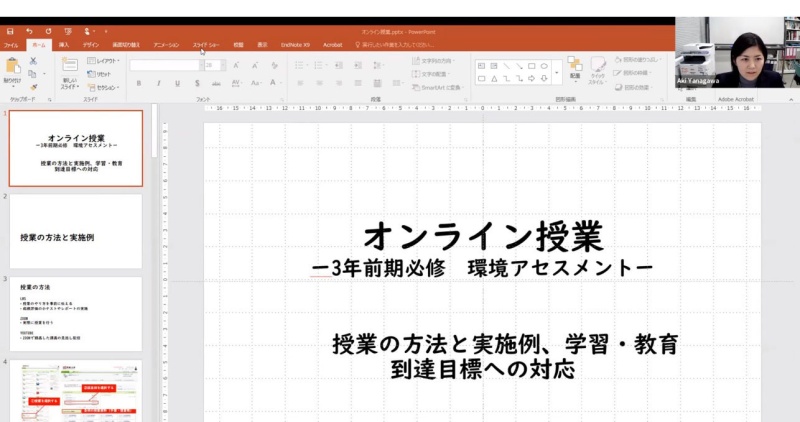Screen dimensions: 800x422
Task: Click the Redo icon in title bar
Action: click(48, 32)
